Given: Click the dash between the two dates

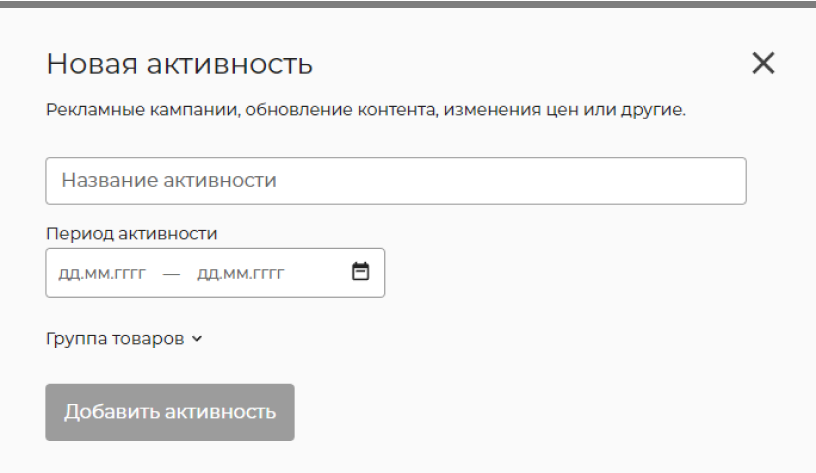Looking at the screenshot, I should [171, 274].
